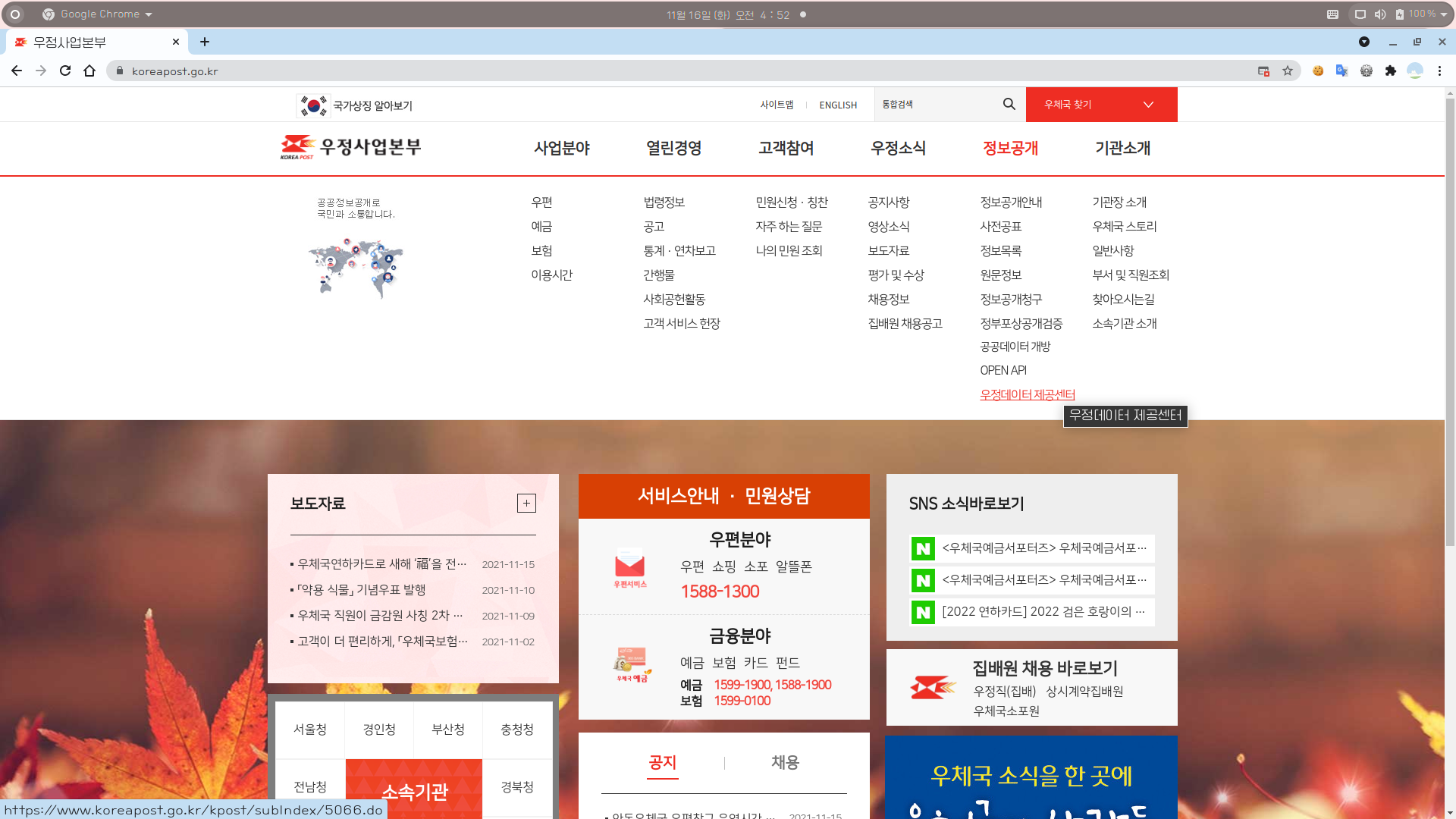This screenshot has height=819, width=1456.
Task: Click the page vertical scrollbar
Action: coord(1450,318)
